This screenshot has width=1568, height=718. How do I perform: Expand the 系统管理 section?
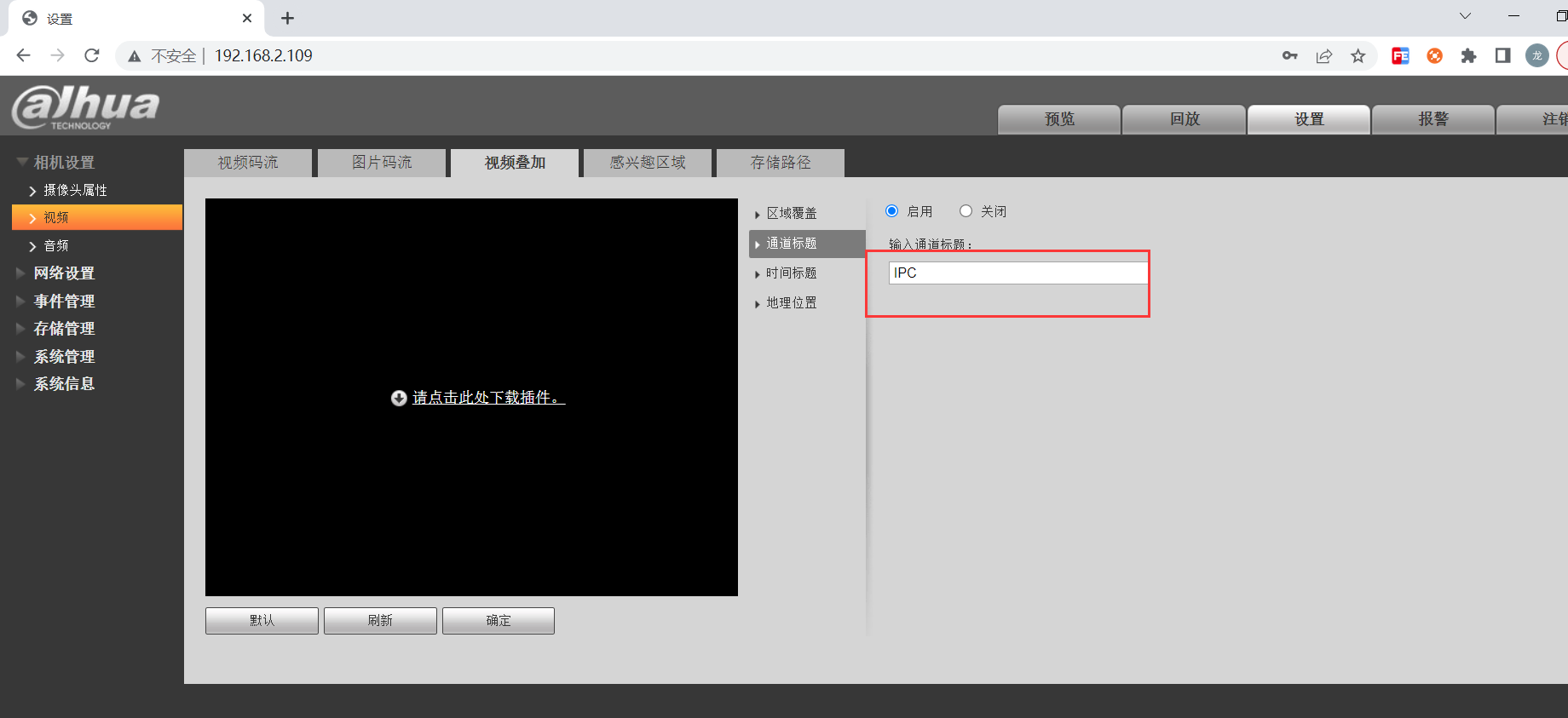pos(63,356)
